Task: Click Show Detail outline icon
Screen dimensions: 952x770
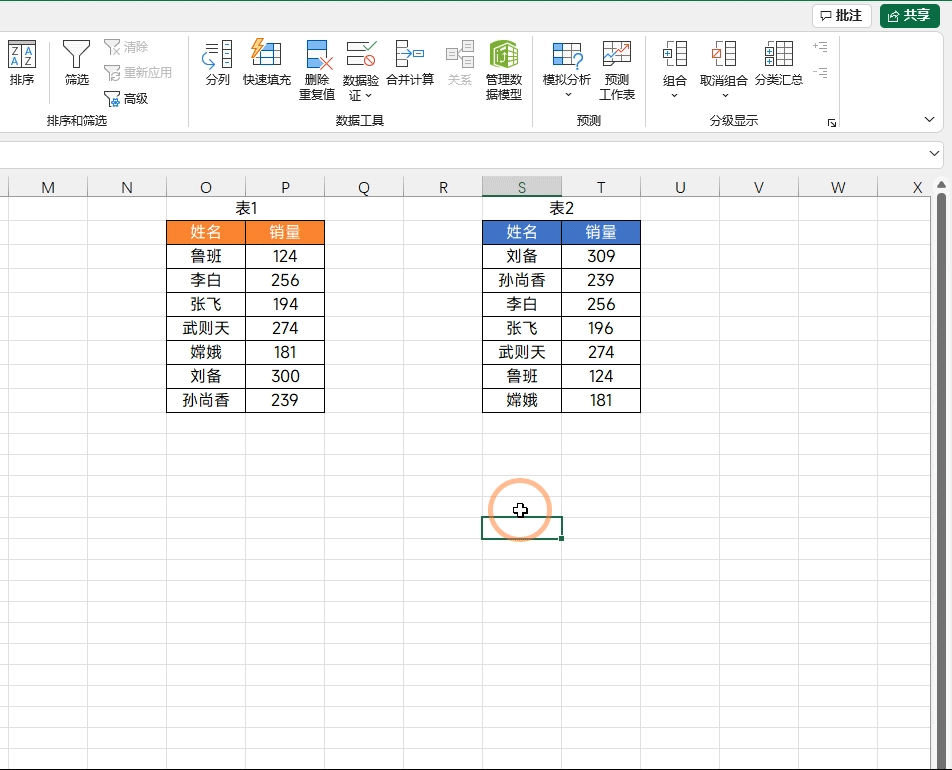Action: click(x=820, y=47)
